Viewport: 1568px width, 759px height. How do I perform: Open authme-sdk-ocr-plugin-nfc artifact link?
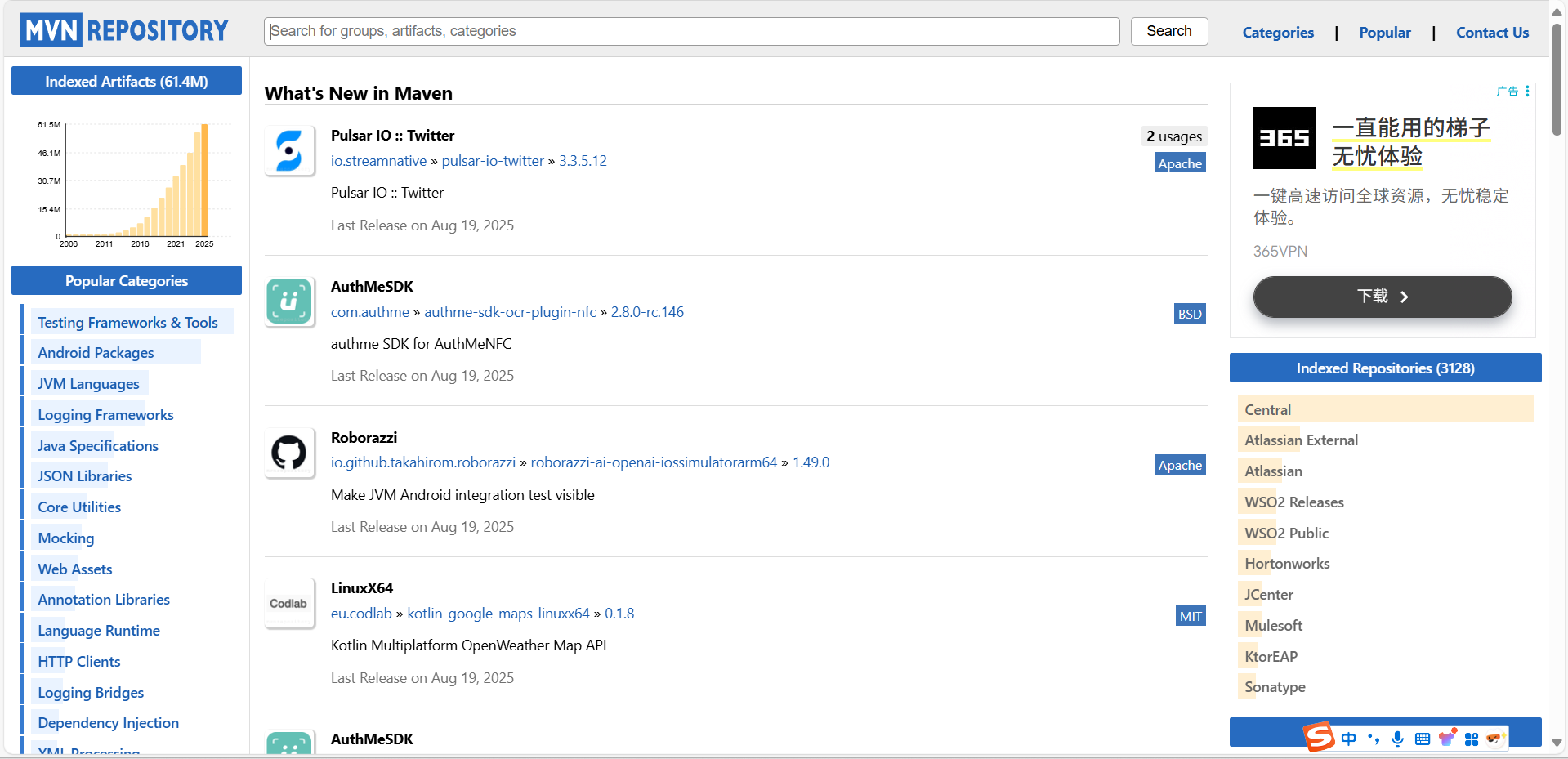(510, 311)
